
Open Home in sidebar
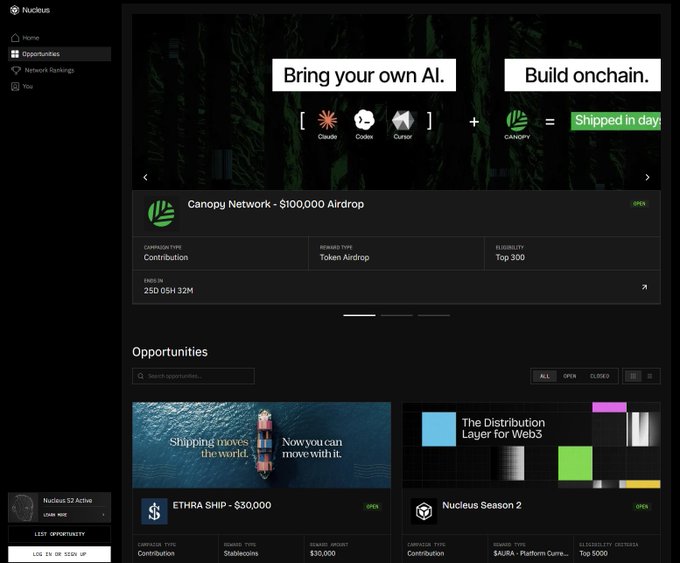point(59,38)
